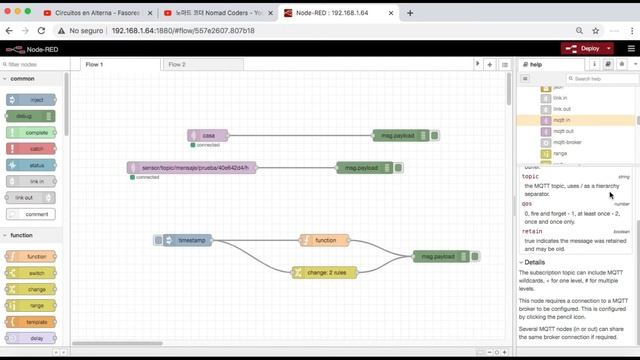The image size is (640, 360).
Task: Trigger the timestamp inject node button
Action: coord(158,240)
